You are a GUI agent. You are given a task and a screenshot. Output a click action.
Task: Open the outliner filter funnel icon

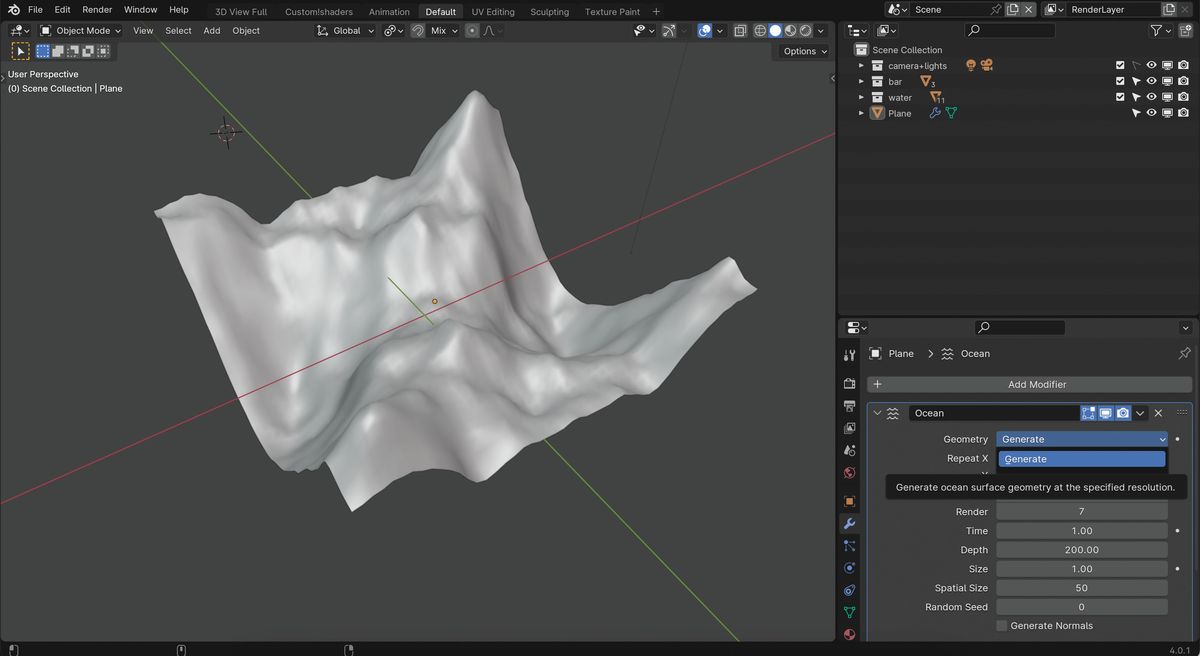pyautogui.click(x=1153, y=30)
